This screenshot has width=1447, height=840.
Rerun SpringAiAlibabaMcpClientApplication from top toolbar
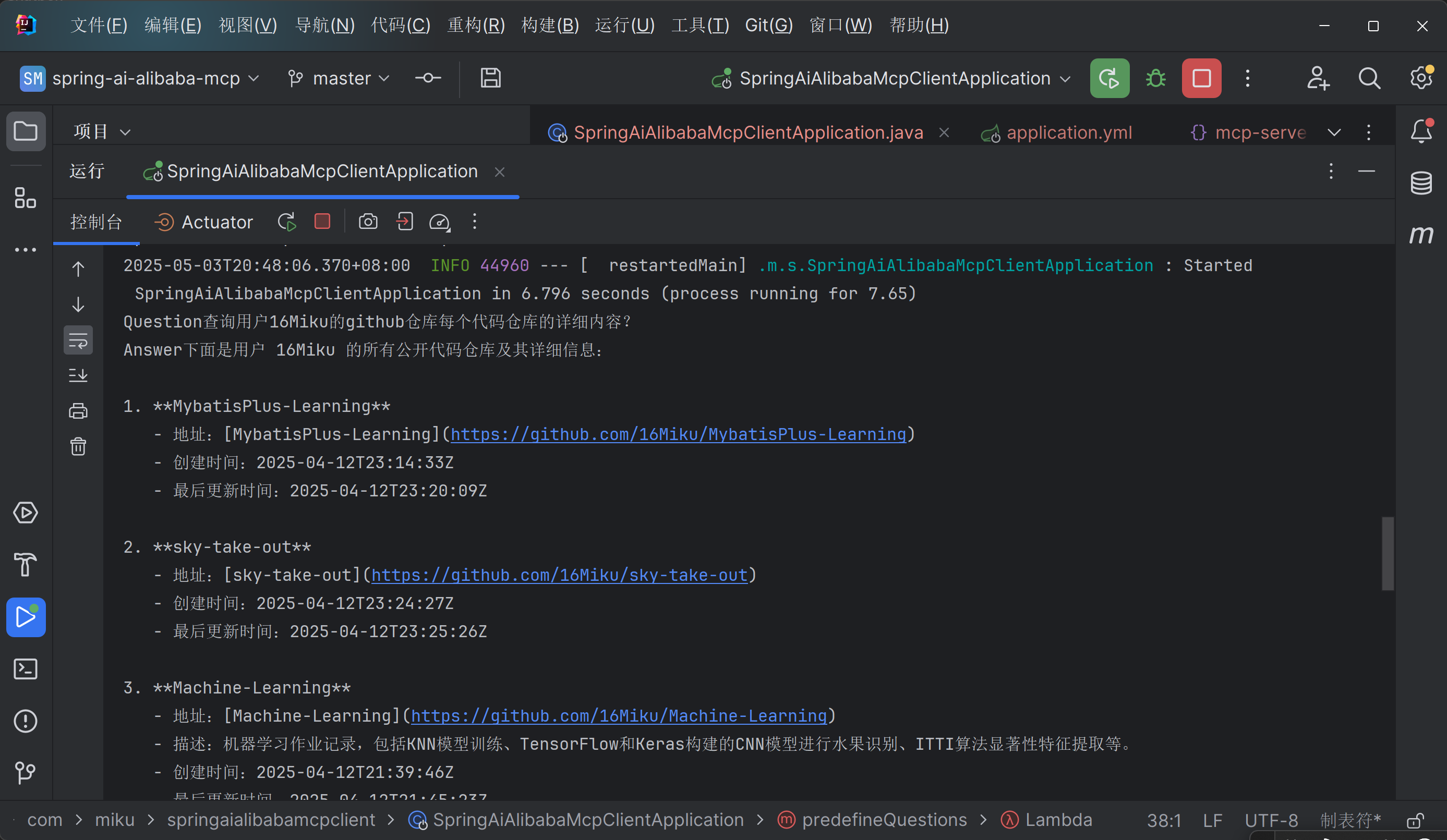[1110, 78]
